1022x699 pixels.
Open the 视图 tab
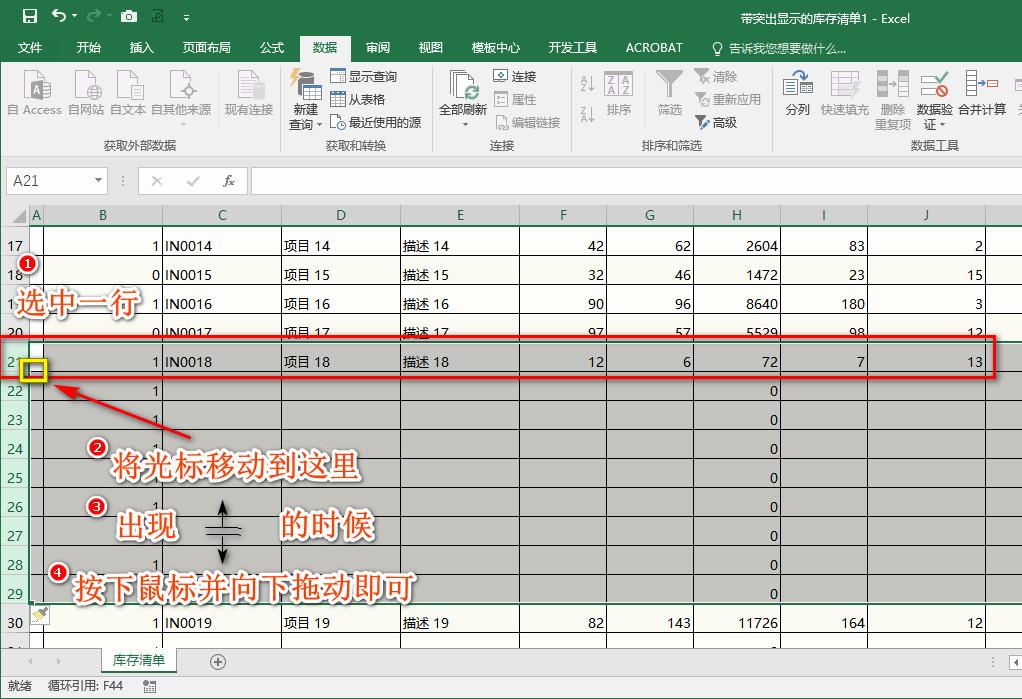[x=431, y=48]
